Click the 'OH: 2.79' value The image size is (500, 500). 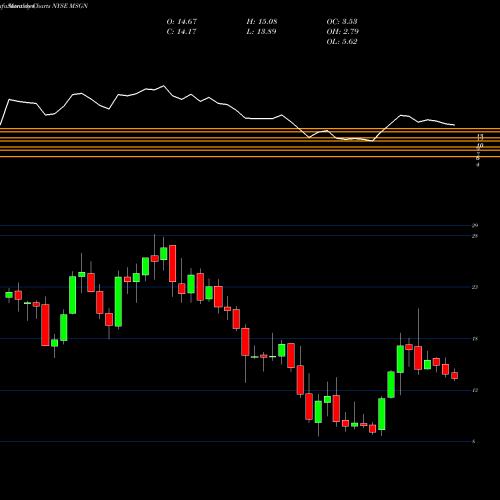coord(342,32)
